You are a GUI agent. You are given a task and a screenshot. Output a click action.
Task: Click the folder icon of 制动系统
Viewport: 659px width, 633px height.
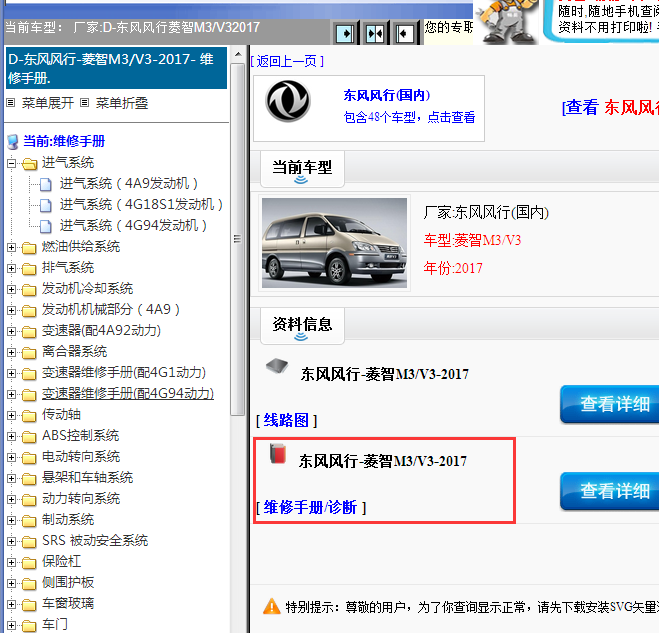tap(29, 521)
